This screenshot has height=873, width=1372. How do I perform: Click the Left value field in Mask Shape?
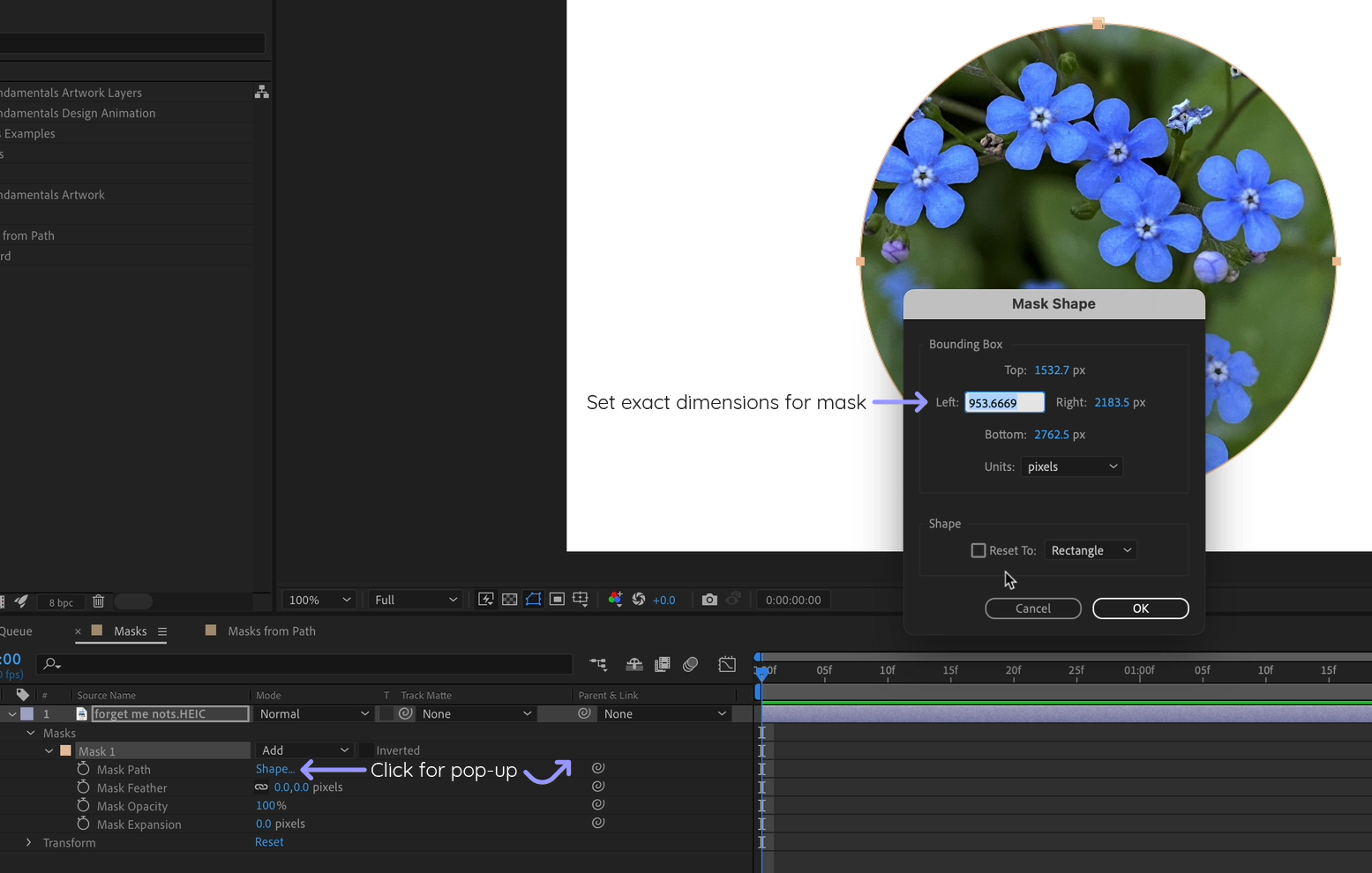pyautogui.click(x=1003, y=402)
